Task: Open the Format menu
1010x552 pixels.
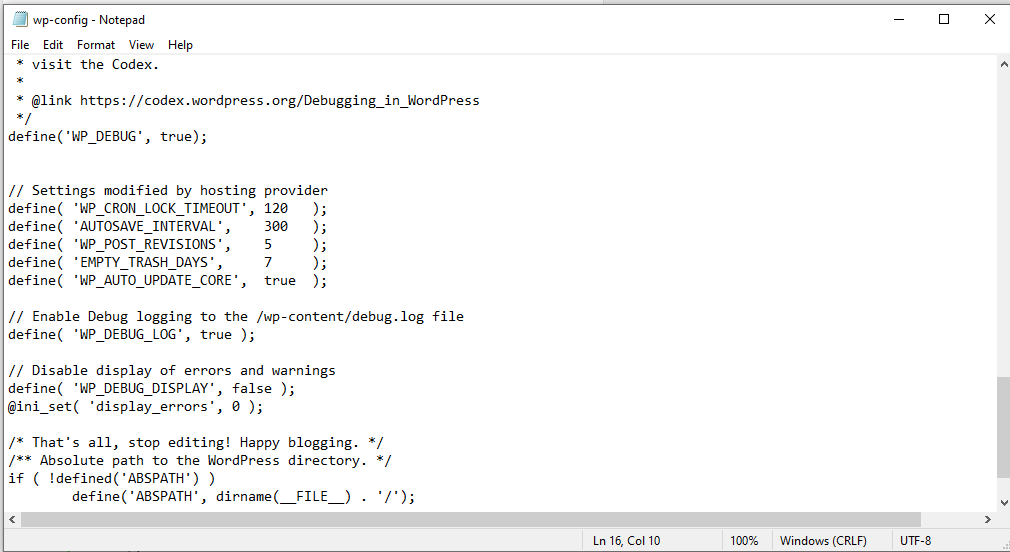Action: pyautogui.click(x=95, y=44)
